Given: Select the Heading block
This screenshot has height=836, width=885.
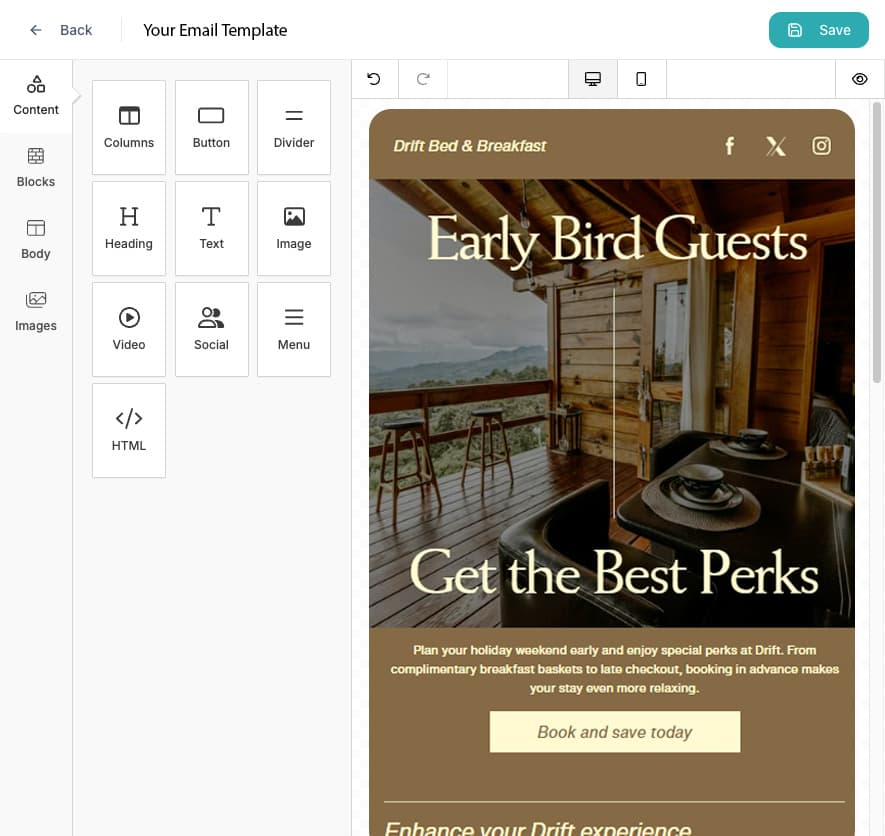Looking at the screenshot, I should point(128,228).
